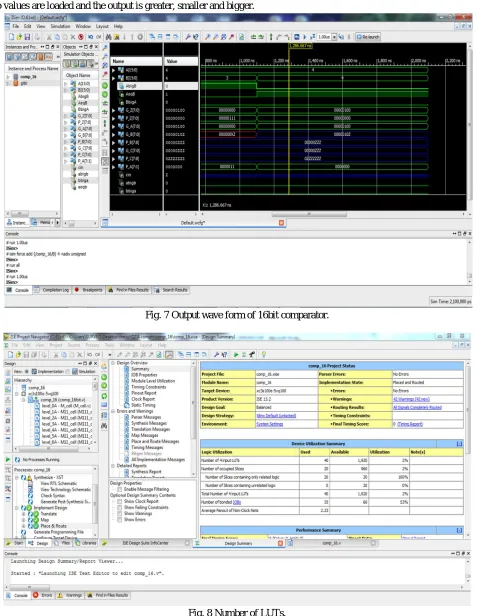Image resolution: width=477 pixels, height=616 pixels.
Task: Open the Pinout Report
Action: 143,393
